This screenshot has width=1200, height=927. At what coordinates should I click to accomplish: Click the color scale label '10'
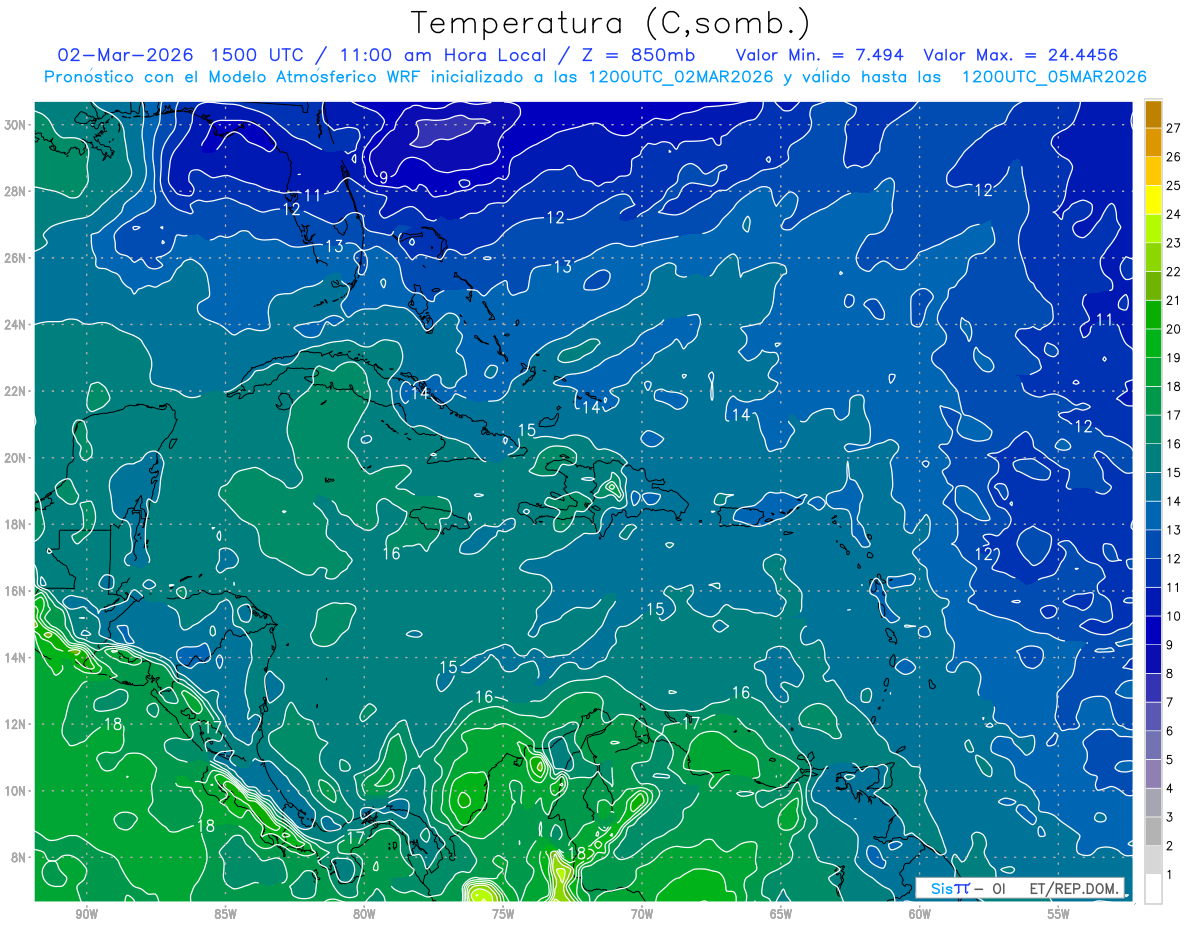pyautogui.click(x=1174, y=616)
